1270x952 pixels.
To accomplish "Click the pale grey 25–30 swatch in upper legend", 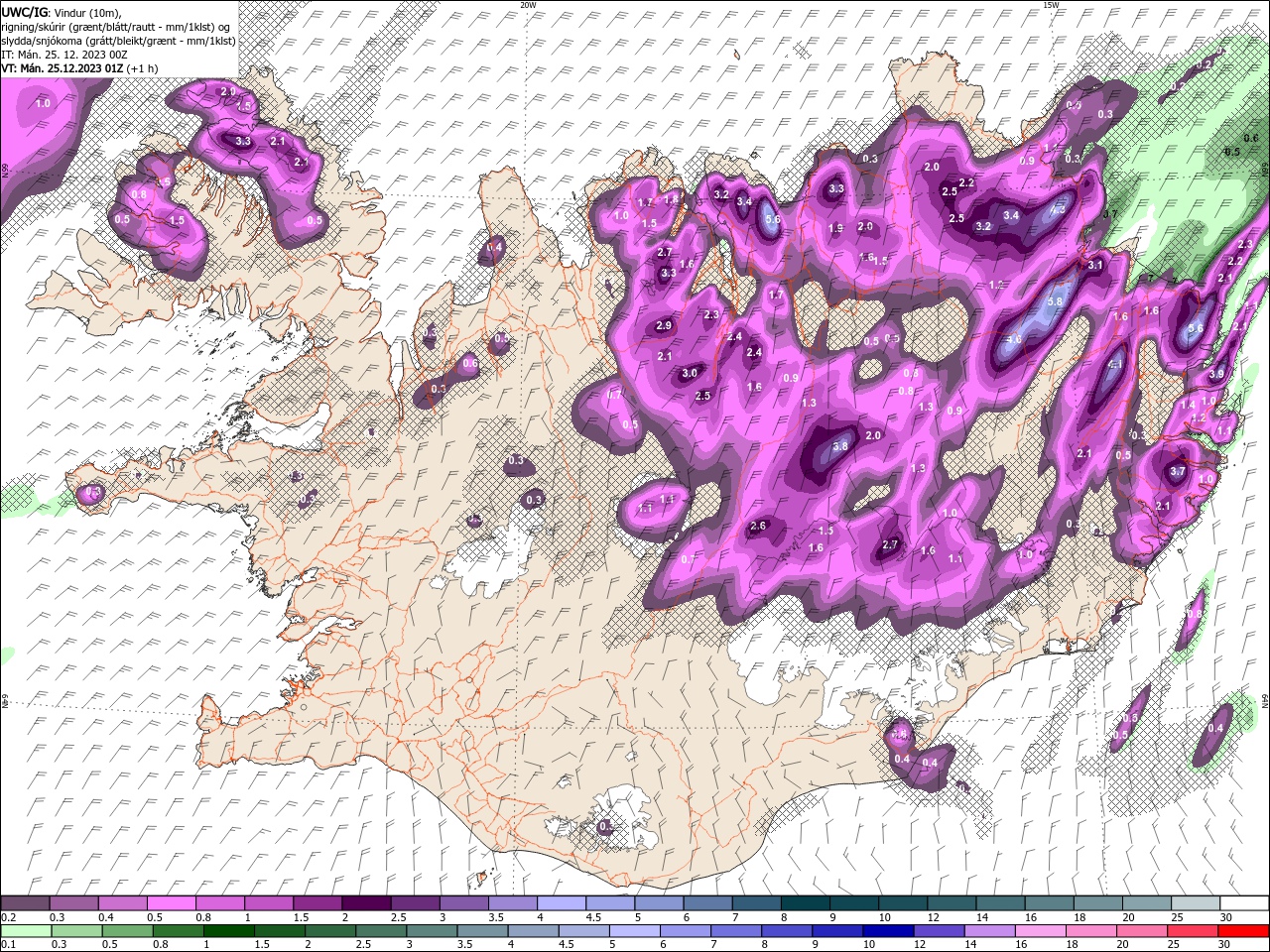I will click(1195, 903).
